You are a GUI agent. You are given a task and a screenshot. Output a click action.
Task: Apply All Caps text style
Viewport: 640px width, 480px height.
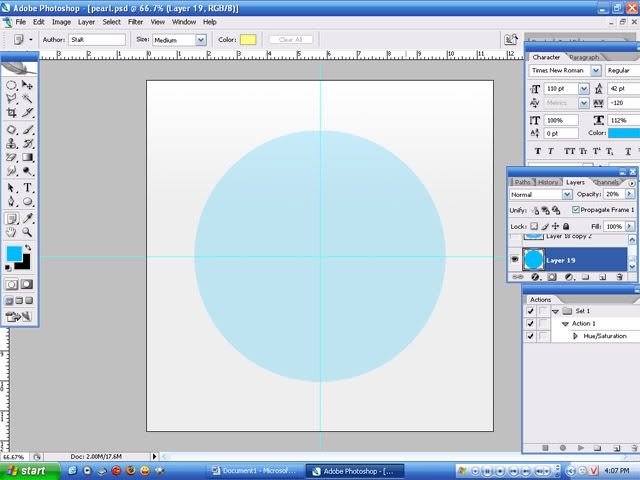pyautogui.click(x=569, y=151)
